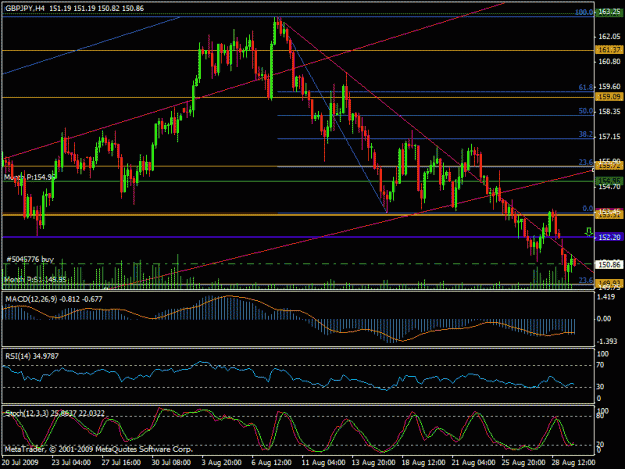Select the green 163.25 price label
Viewport: 625px width, 469px height.
(x=609, y=12)
